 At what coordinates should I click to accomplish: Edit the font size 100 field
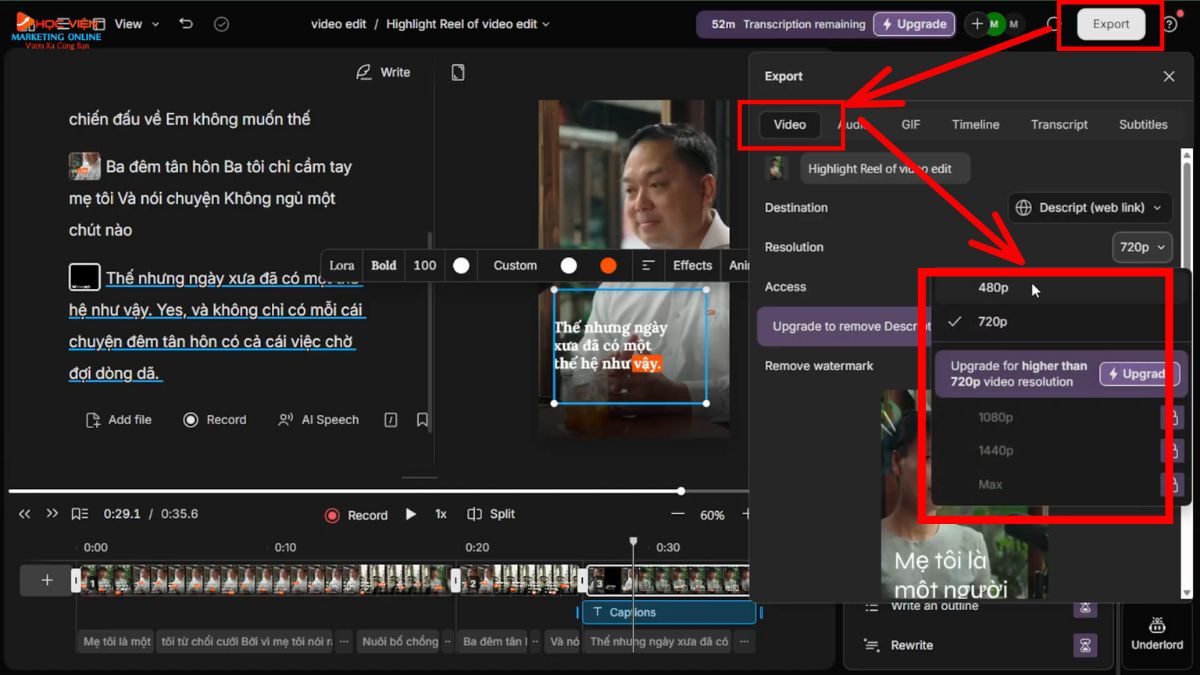[425, 266]
